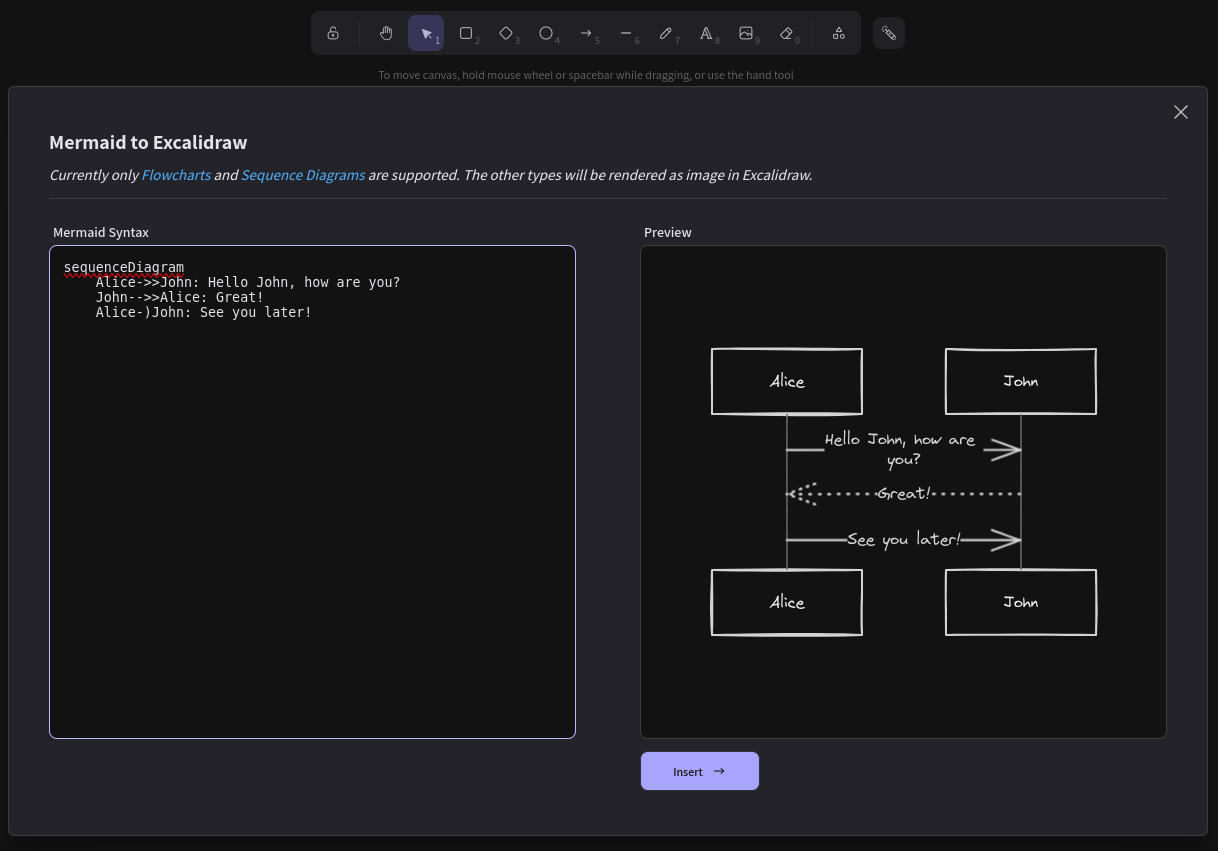Select the Ellipse tool
This screenshot has width=1218, height=851.
[x=546, y=33]
